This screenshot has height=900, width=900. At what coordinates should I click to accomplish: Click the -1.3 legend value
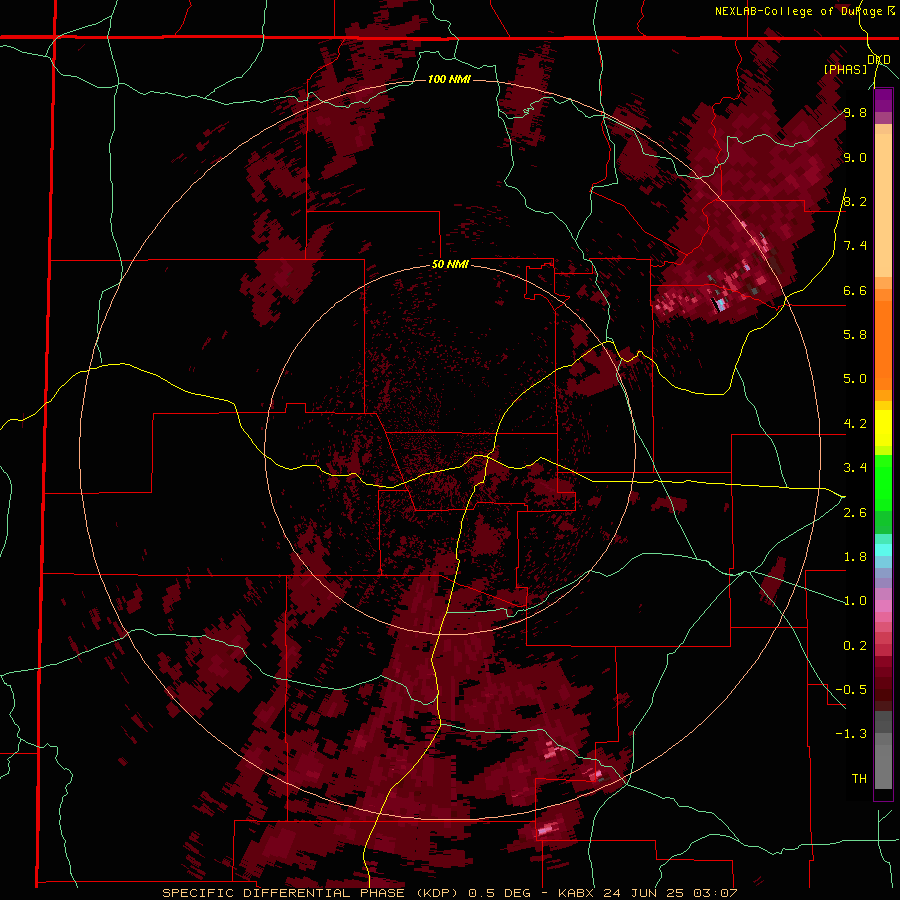[x=851, y=734]
